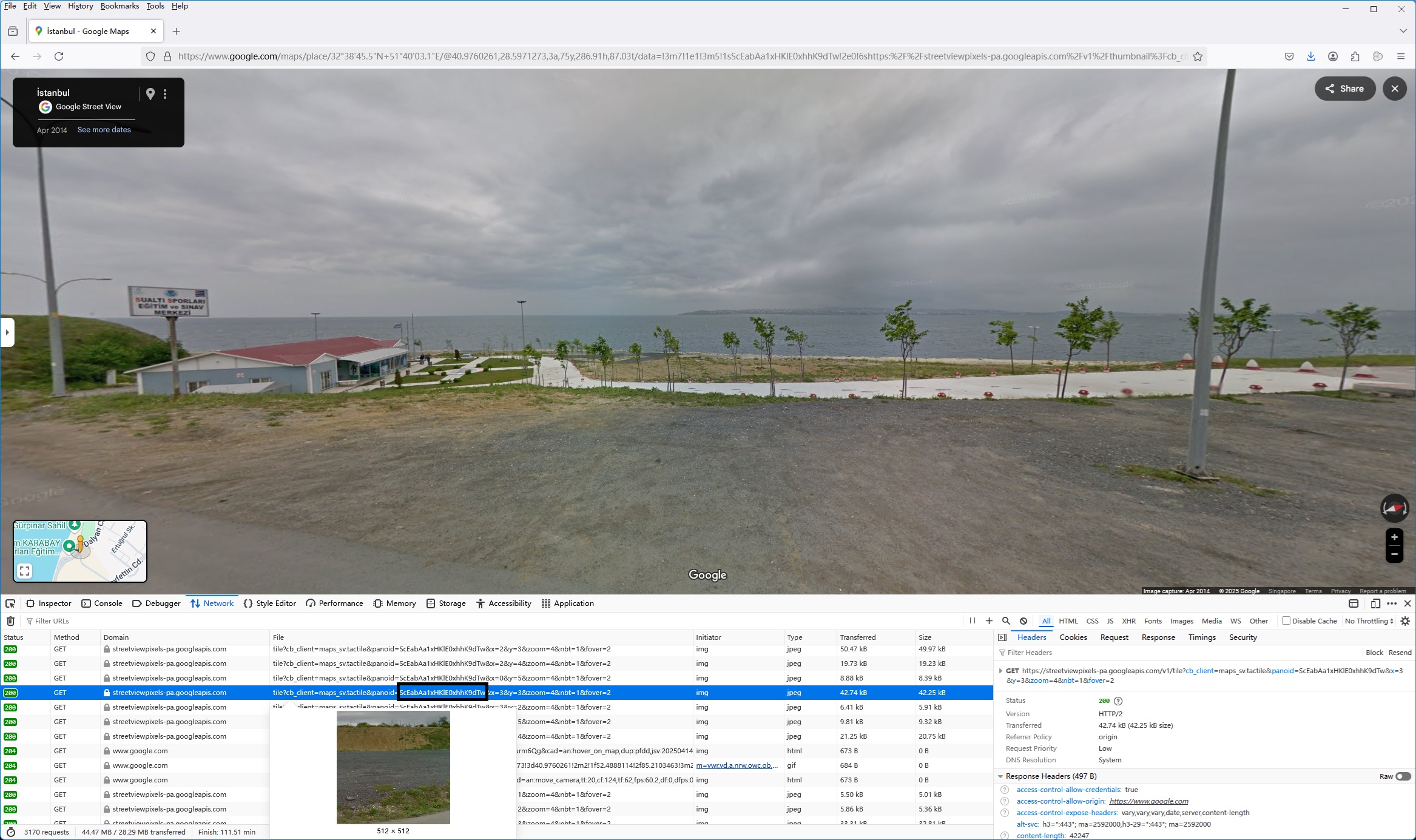
Task: View the Timings tab
Action: [x=1202, y=637]
